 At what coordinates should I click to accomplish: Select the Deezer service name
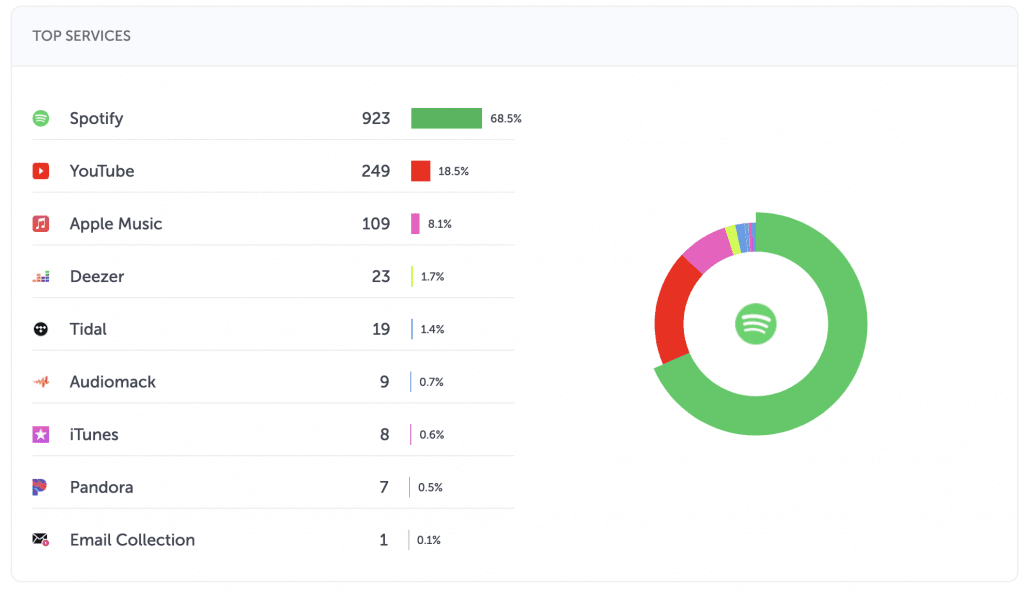pos(97,277)
